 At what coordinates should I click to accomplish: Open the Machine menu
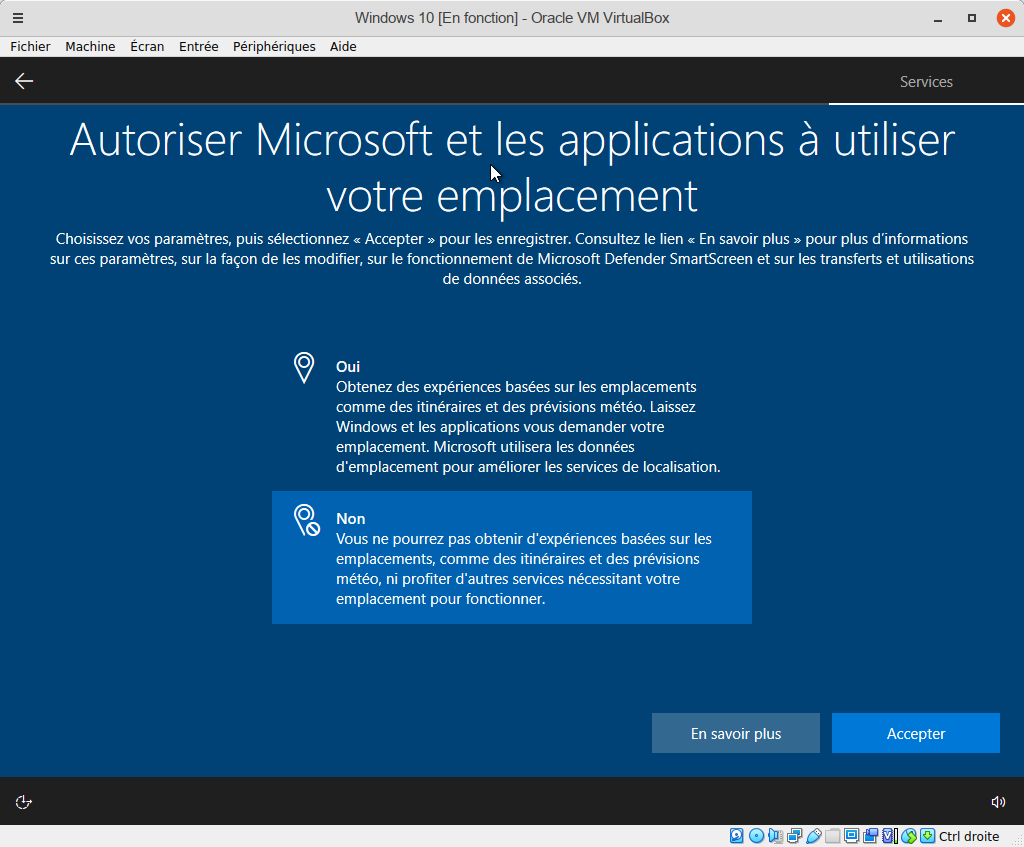90,46
